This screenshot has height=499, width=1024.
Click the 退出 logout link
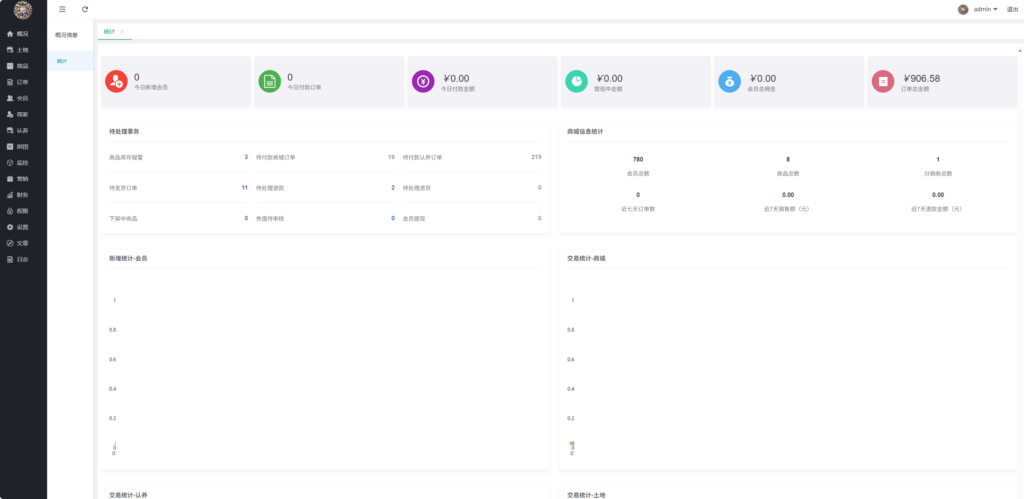click(1012, 9)
